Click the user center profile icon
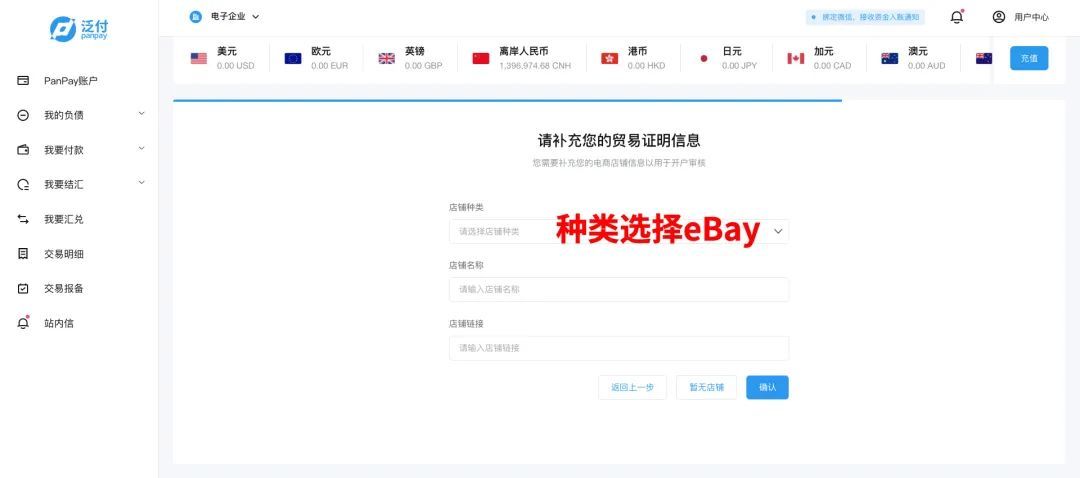This screenshot has width=1080, height=478. pyautogui.click(x=998, y=17)
